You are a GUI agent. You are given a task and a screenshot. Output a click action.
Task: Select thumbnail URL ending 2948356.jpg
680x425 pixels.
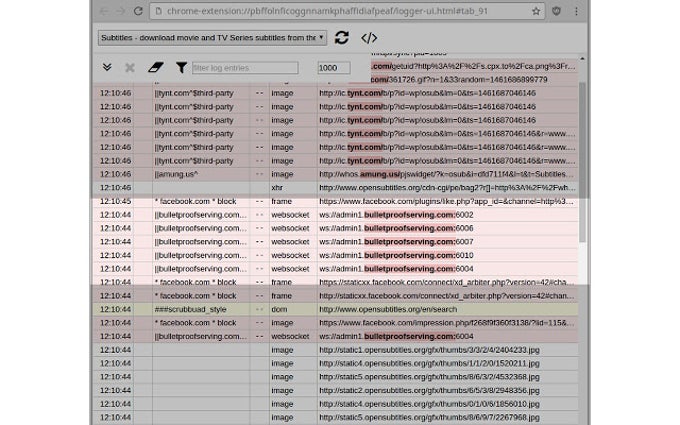pyautogui.click(x=429, y=390)
